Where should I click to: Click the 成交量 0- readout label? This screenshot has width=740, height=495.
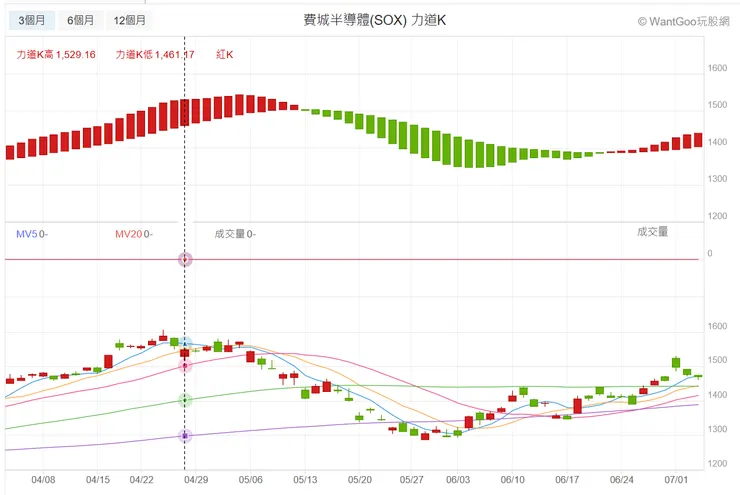click(x=235, y=234)
